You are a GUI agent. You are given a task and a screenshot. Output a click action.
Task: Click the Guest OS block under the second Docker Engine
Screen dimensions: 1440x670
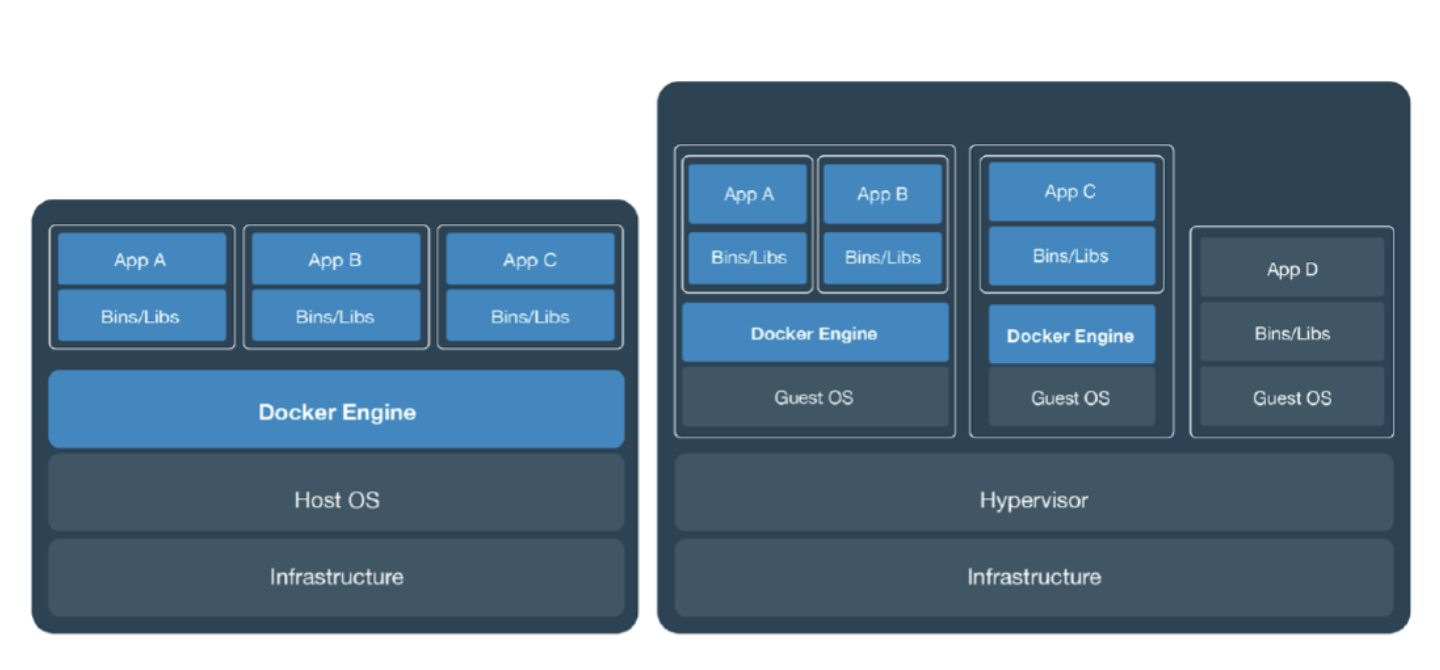click(1071, 397)
